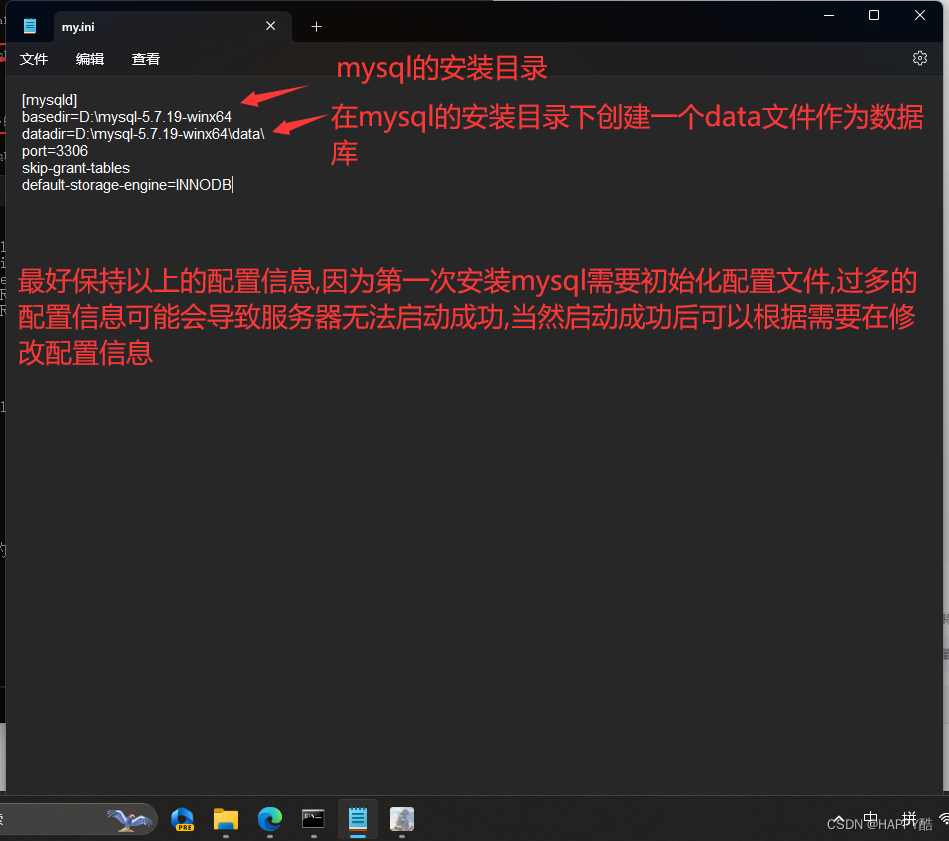Click the default-storage-engine=INNODB line
Viewport: 949px width, 841px height.
pyautogui.click(x=127, y=185)
